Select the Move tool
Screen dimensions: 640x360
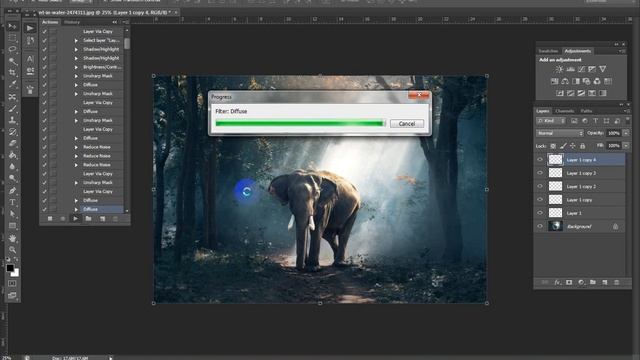coord(12,27)
